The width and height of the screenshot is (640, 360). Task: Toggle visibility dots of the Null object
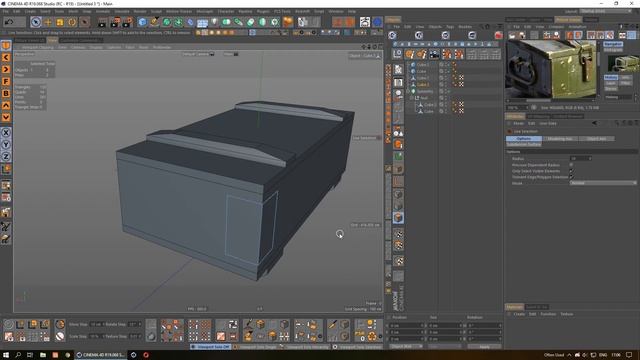click(x=447, y=98)
